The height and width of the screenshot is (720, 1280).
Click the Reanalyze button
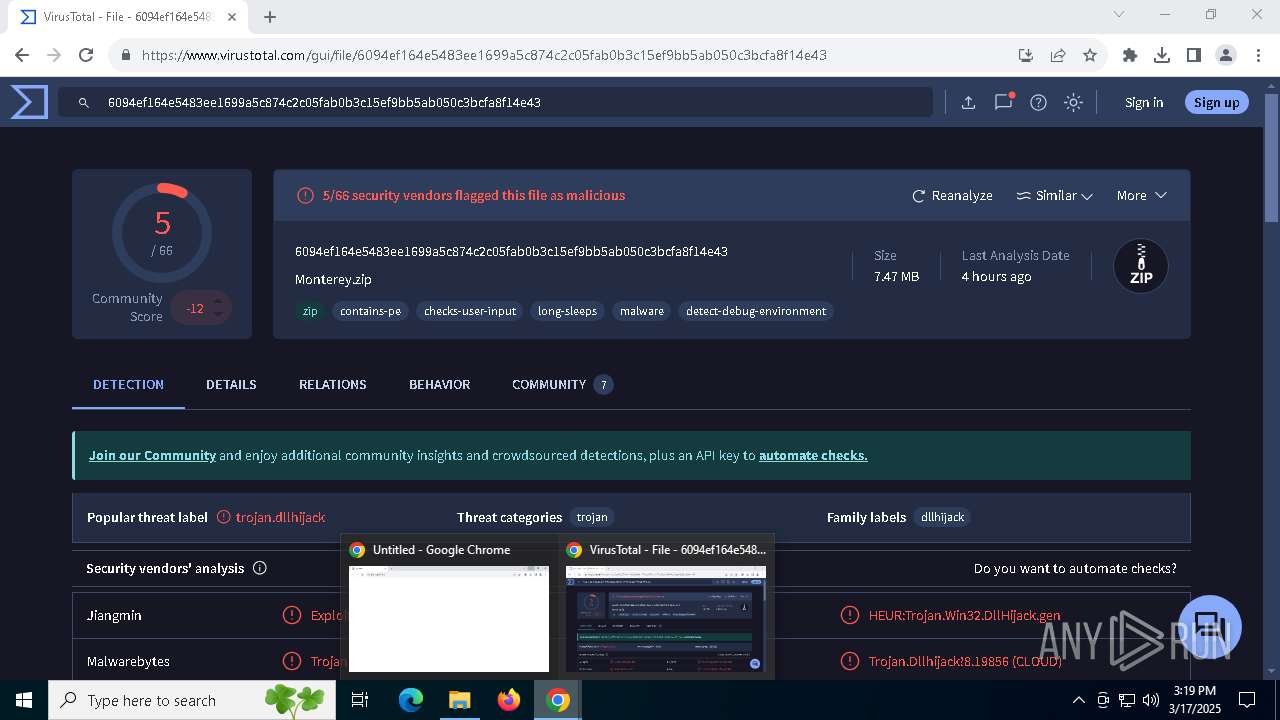point(952,195)
